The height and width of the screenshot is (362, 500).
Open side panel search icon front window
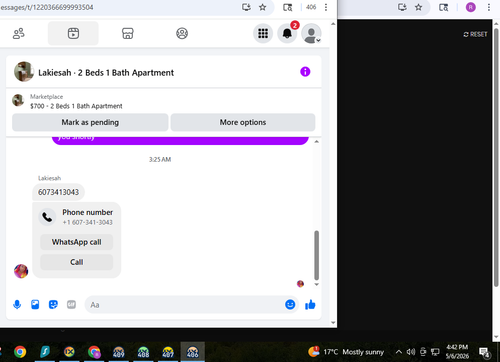pyautogui.click(x=287, y=7)
